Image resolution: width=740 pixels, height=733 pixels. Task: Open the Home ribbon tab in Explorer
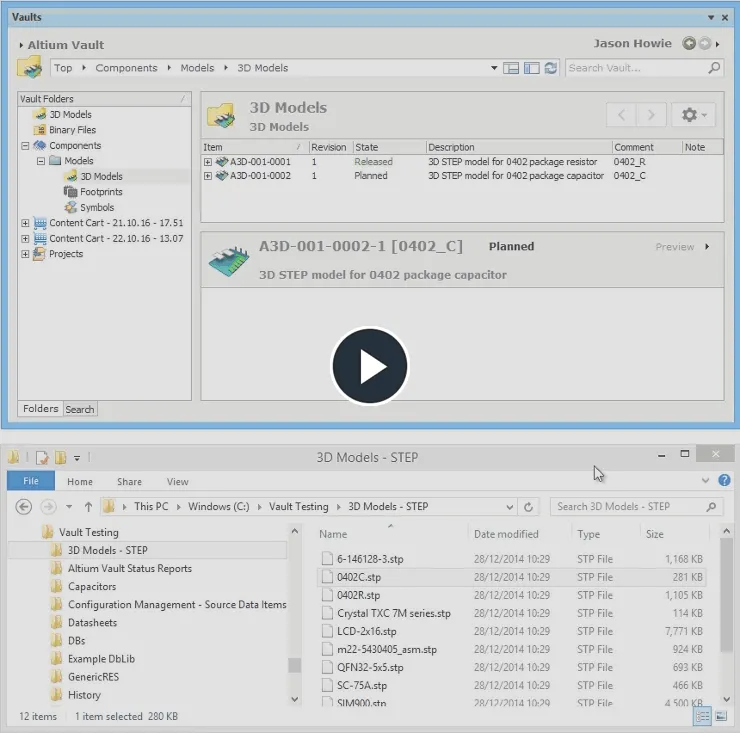point(80,481)
